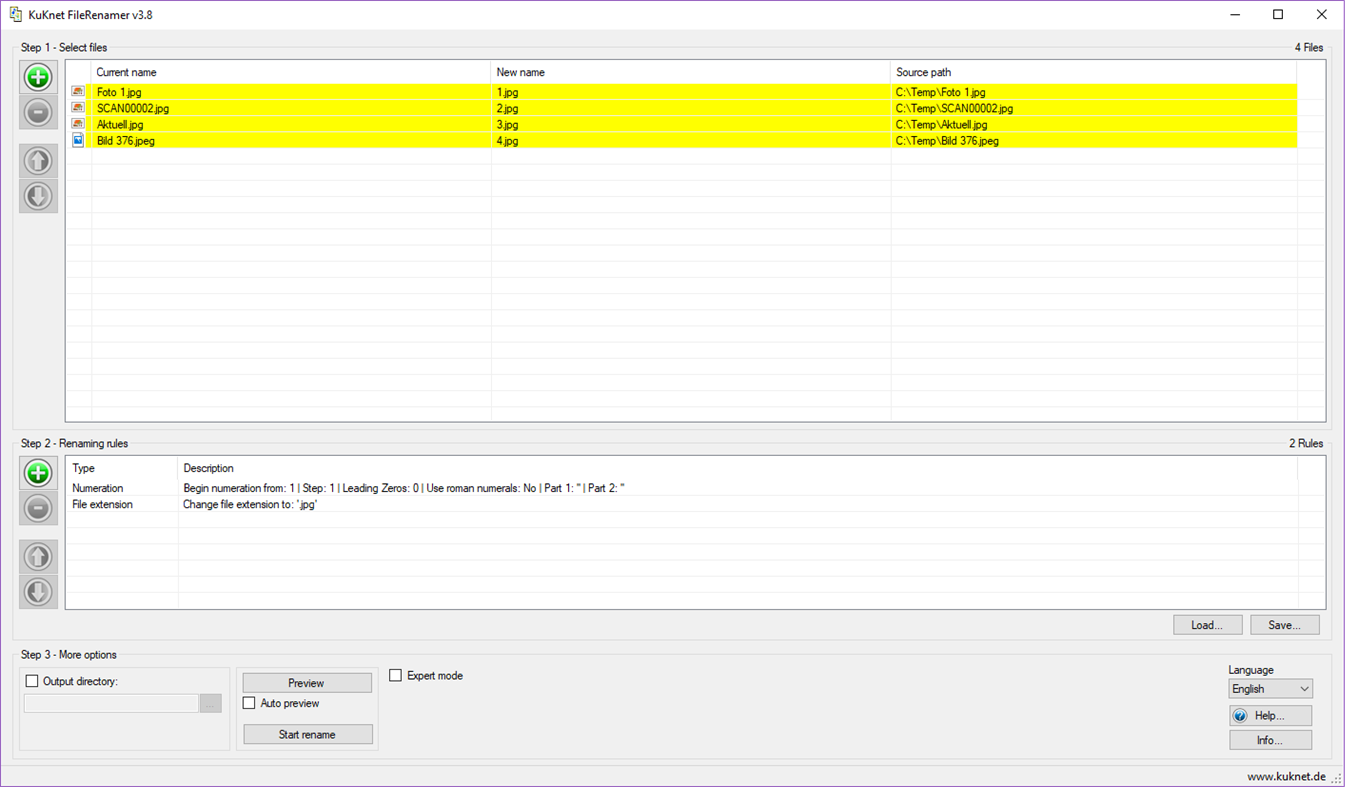Add a new renaming rule with the plus icon
This screenshot has width=1345, height=787.
coord(37,473)
